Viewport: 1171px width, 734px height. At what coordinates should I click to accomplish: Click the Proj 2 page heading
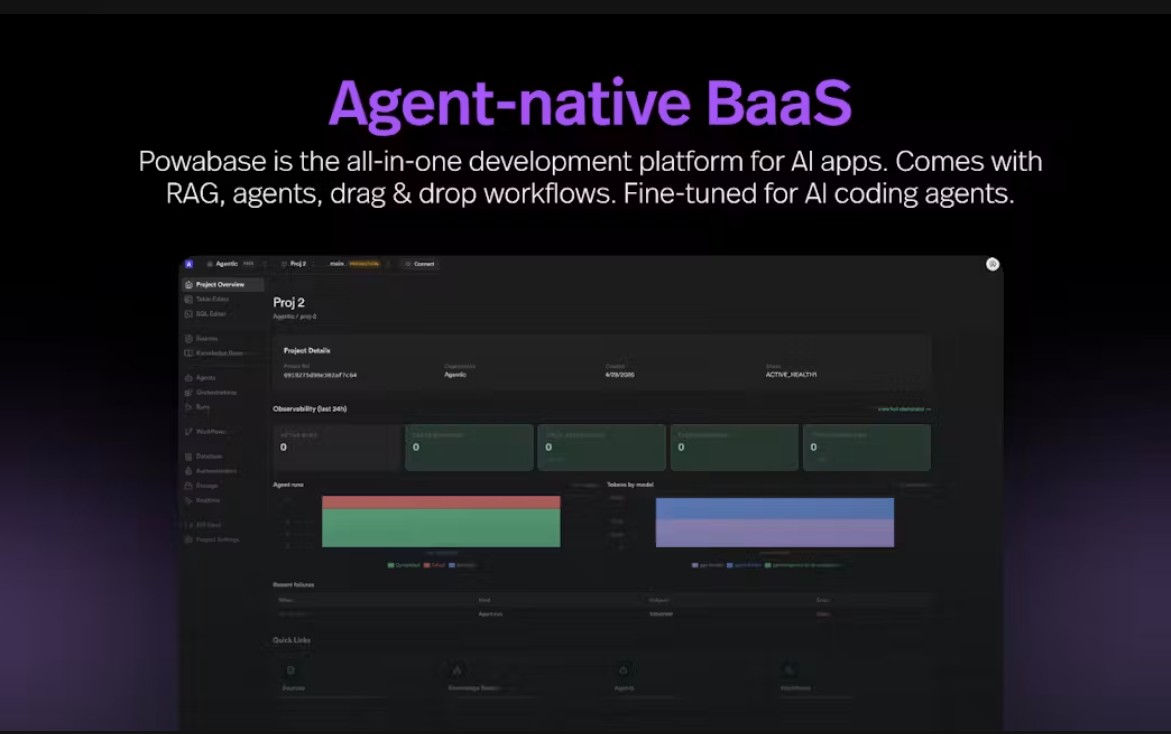click(x=288, y=302)
